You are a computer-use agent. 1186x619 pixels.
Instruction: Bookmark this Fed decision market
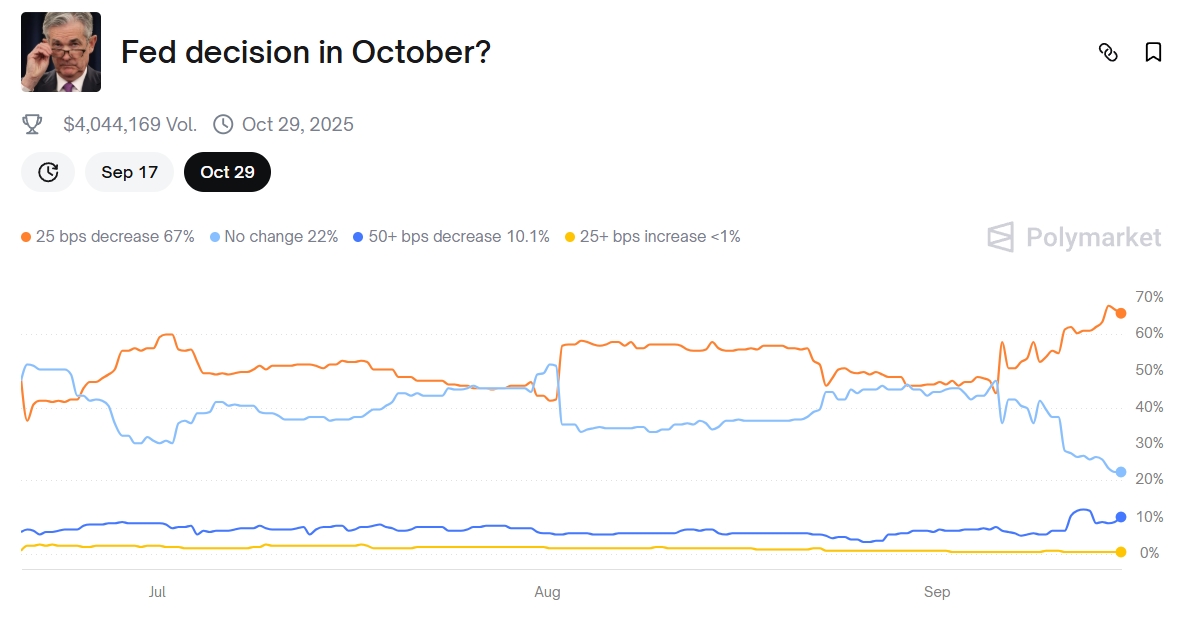click(x=1153, y=53)
